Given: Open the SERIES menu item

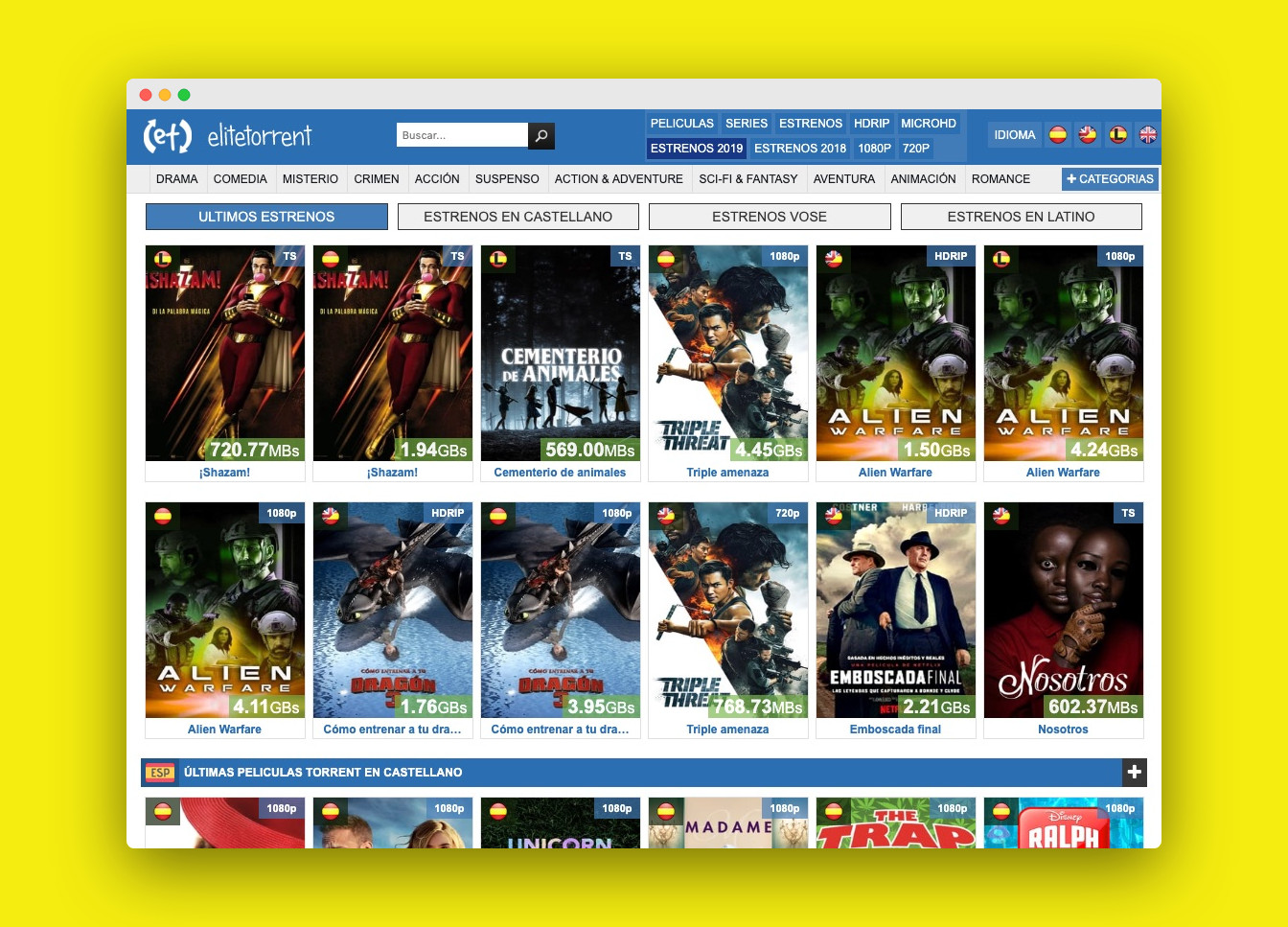Looking at the screenshot, I should click(747, 124).
